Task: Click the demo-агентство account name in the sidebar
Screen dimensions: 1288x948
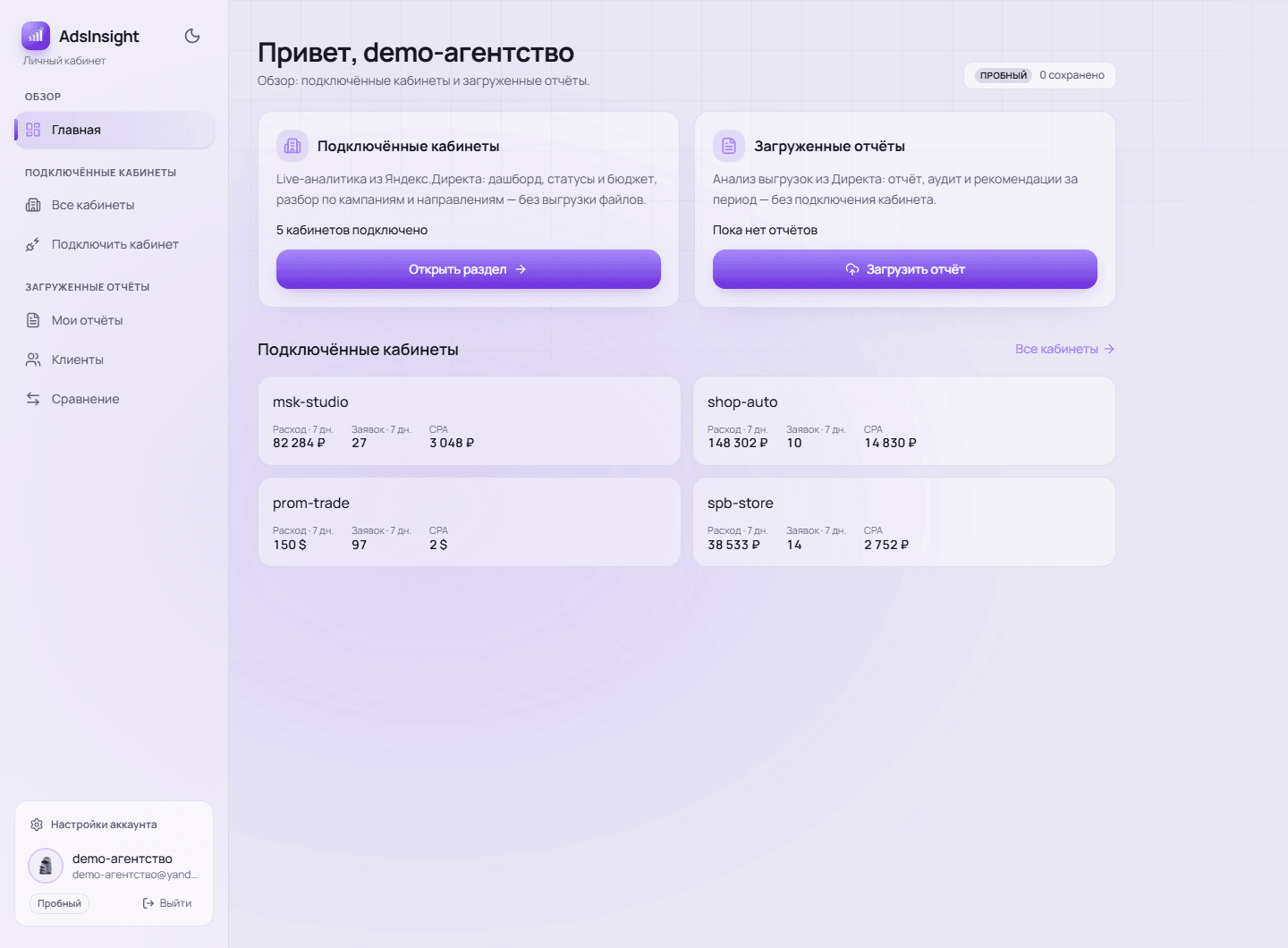Action: tap(123, 859)
